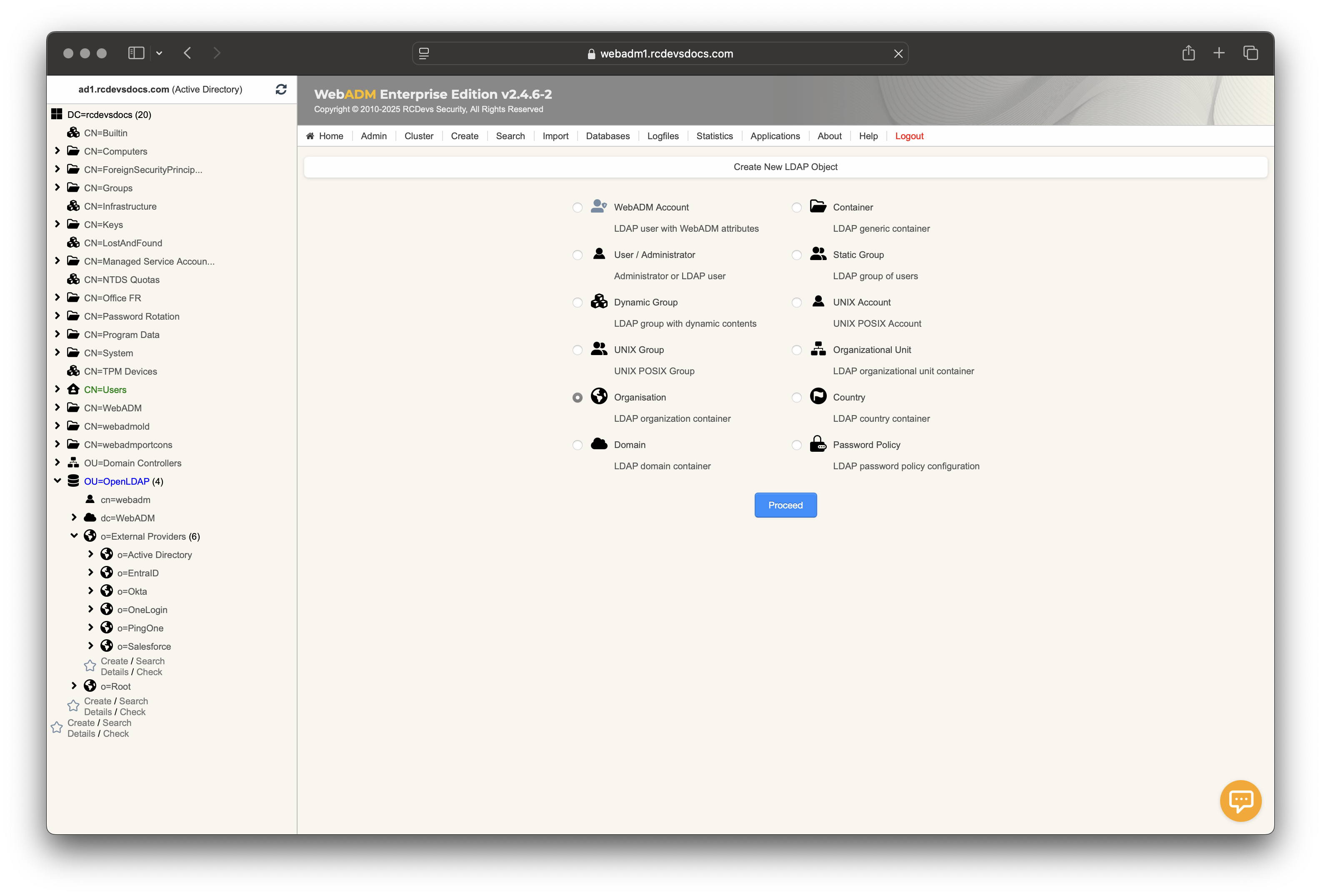This screenshot has width=1321, height=896.
Task: Select the WebADM Account radio button
Action: pos(578,208)
